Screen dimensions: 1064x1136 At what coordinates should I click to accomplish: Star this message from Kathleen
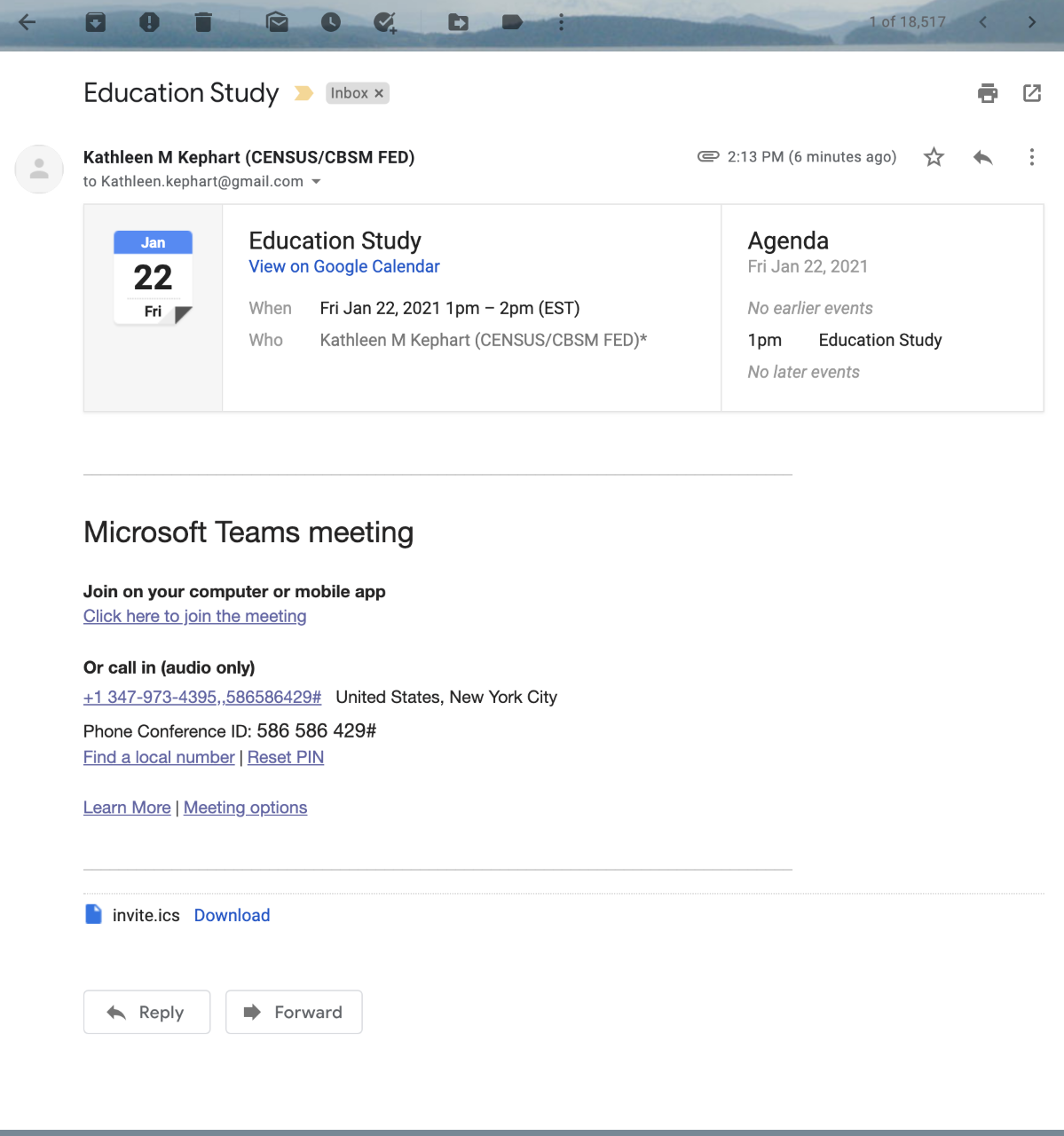pyautogui.click(x=934, y=157)
